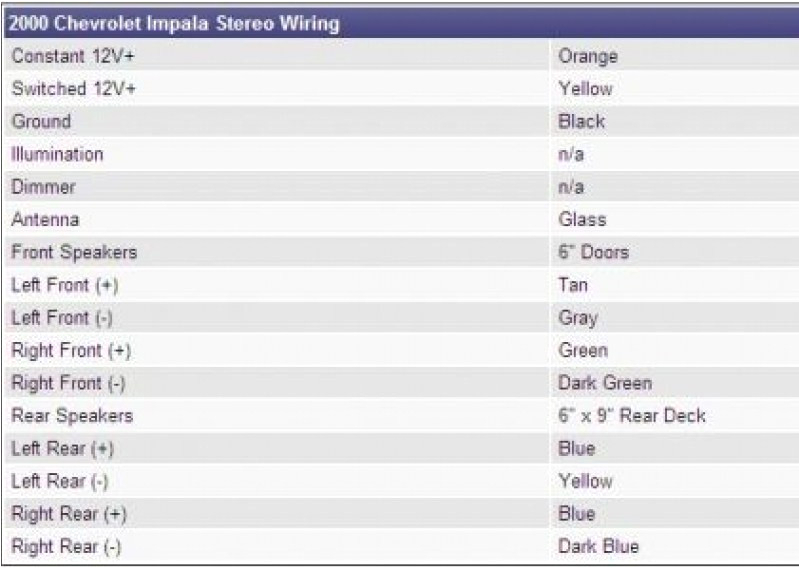Image resolution: width=800 pixels, height=570 pixels.
Task: Click the Gray wire color value
Action: 578,318
